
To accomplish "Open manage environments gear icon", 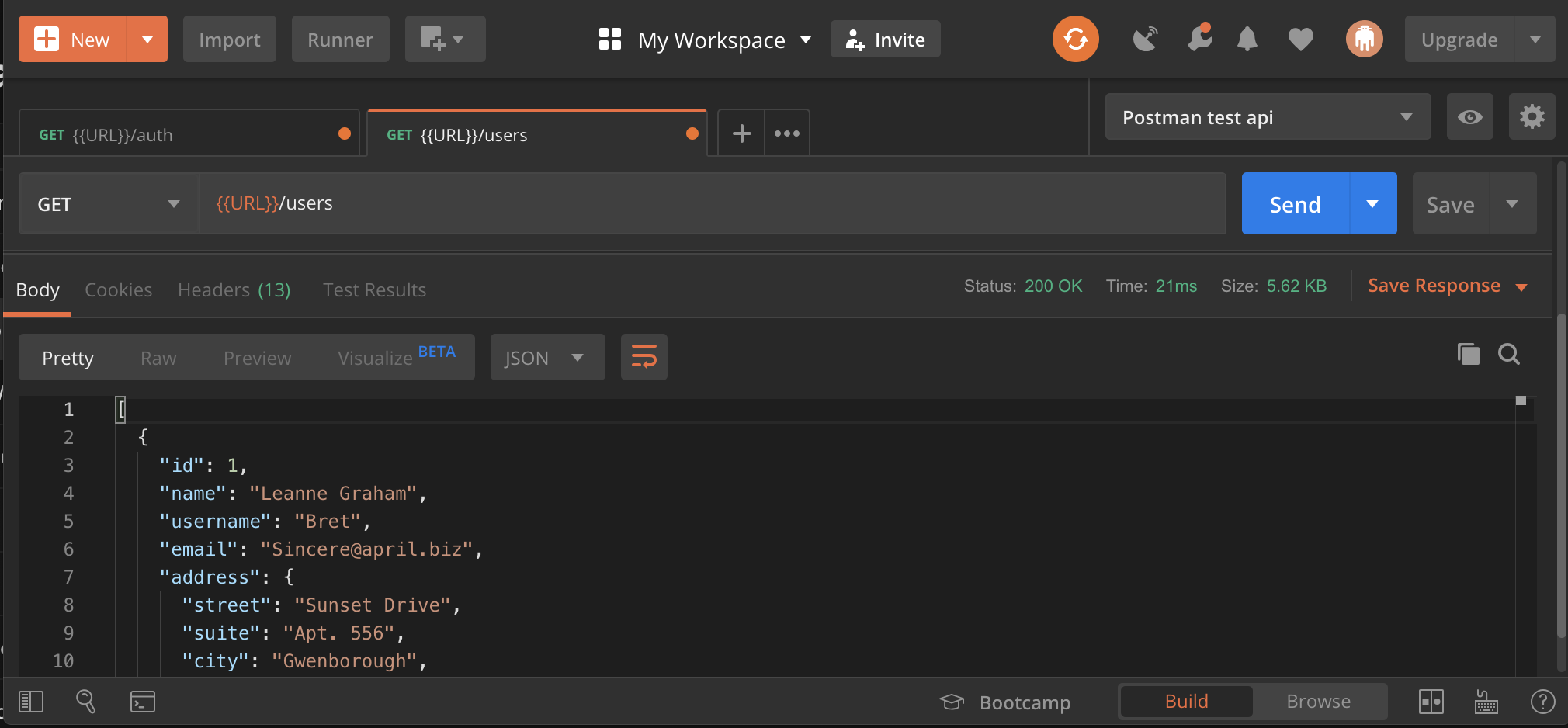I will tap(1532, 117).
